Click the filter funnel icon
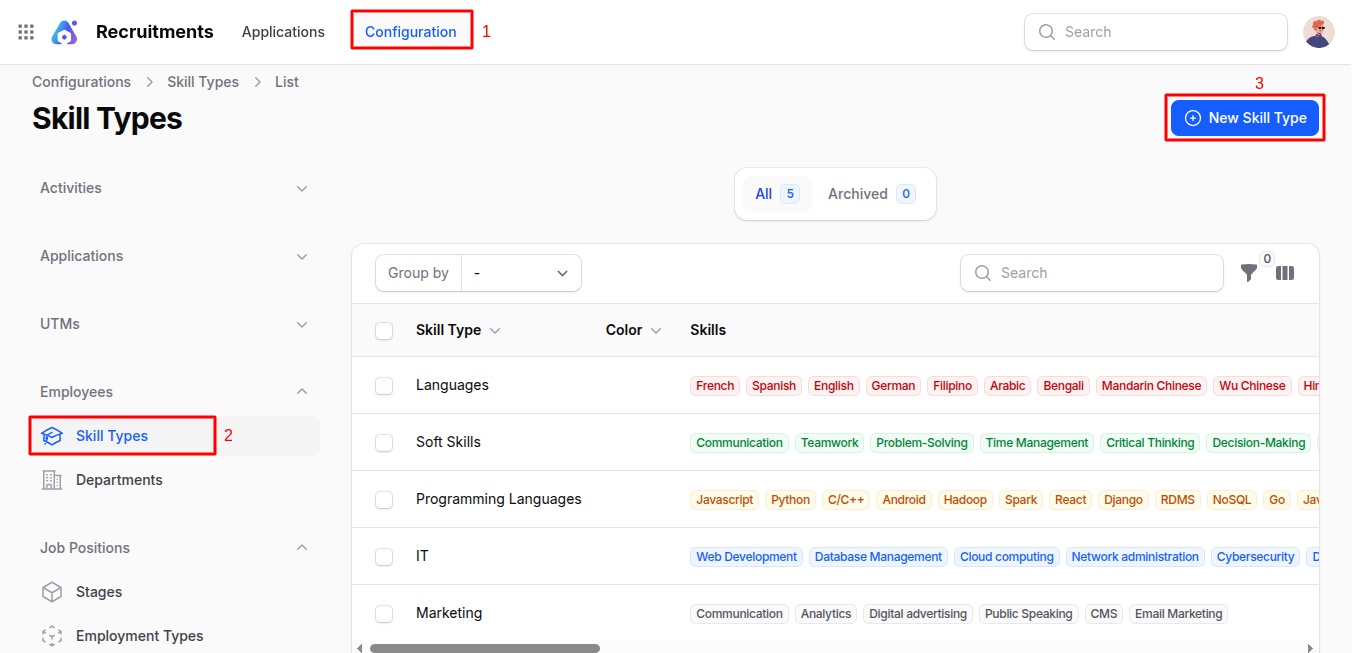The image size is (1352, 653). click(x=1248, y=273)
